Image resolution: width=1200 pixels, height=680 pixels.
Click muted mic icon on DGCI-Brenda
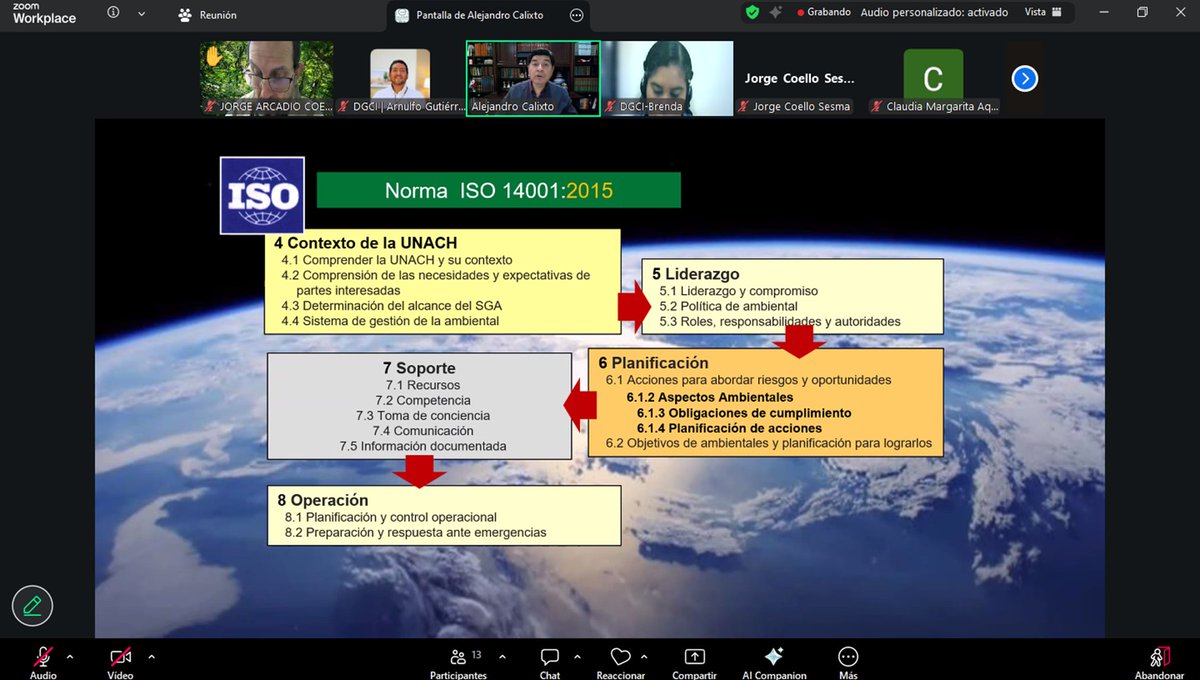point(609,107)
